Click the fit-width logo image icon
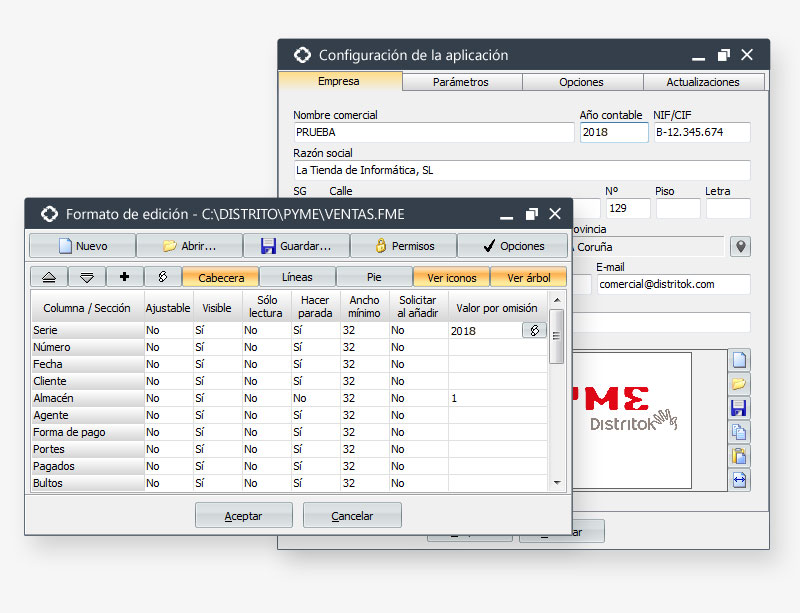This screenshot has height=613, width=800. click(x=740, y=480)
